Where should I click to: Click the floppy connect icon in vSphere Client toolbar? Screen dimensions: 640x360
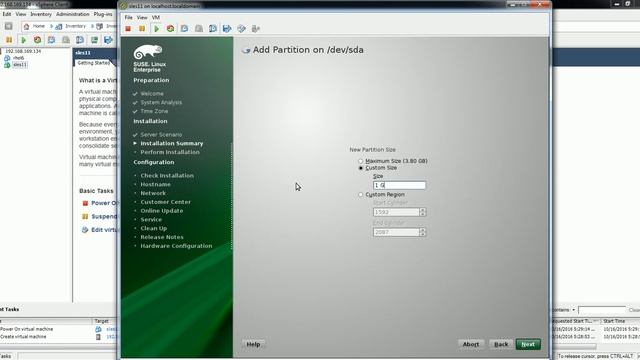108,40
